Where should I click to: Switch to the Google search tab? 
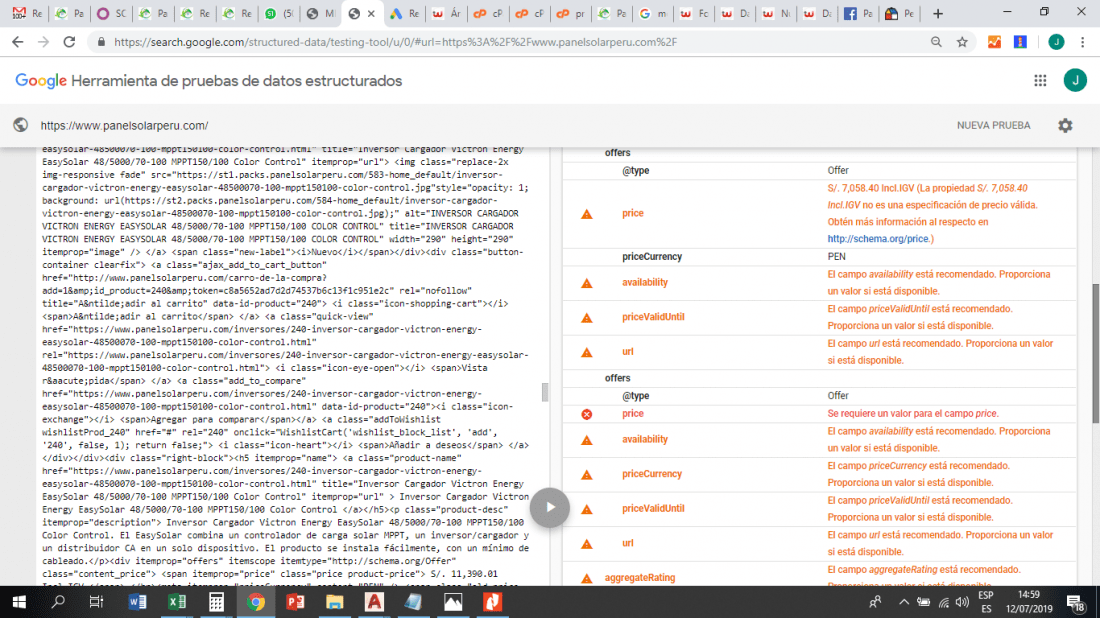[653, 13]
